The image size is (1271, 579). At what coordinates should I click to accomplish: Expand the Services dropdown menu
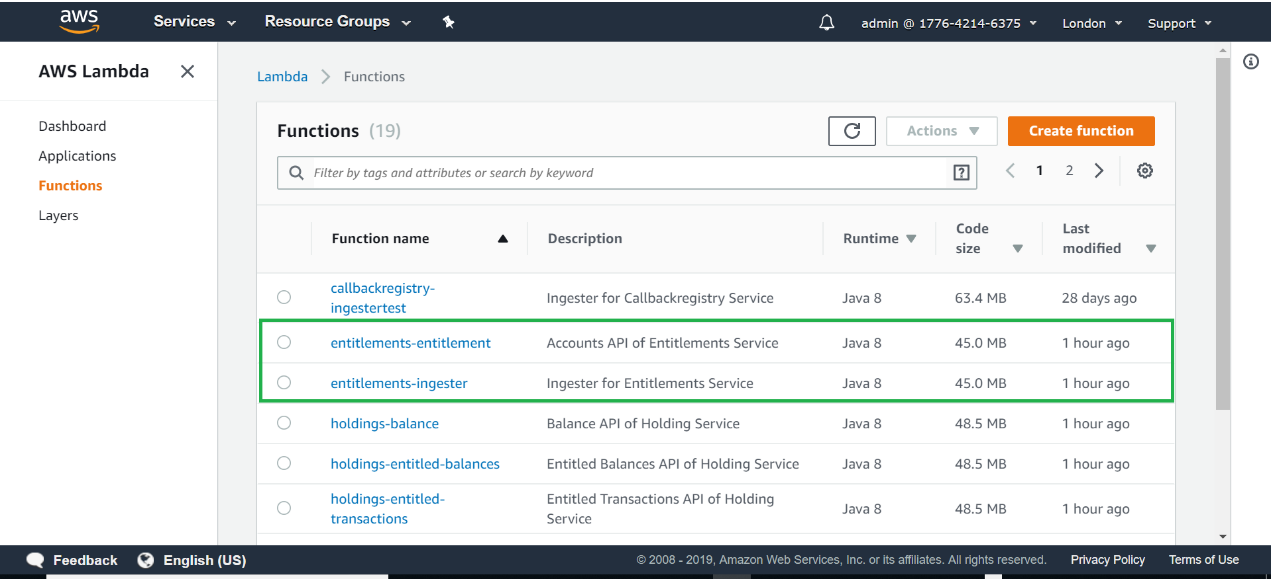(x=194, y=22)
